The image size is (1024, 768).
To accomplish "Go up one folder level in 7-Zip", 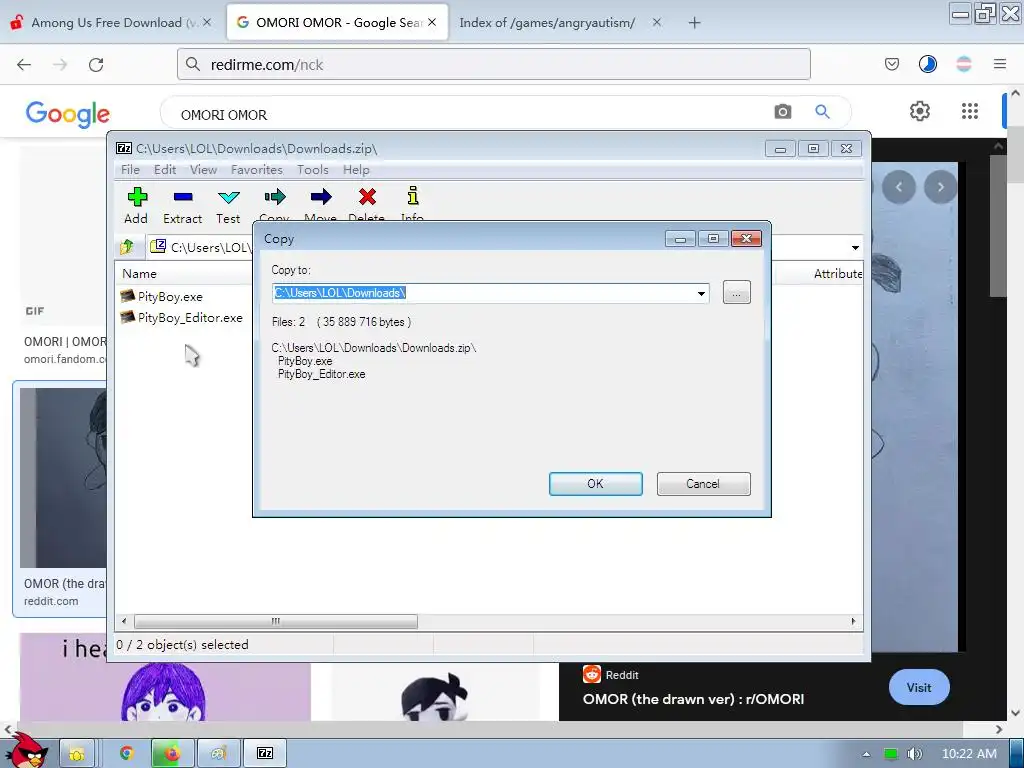I will (127, 247).
